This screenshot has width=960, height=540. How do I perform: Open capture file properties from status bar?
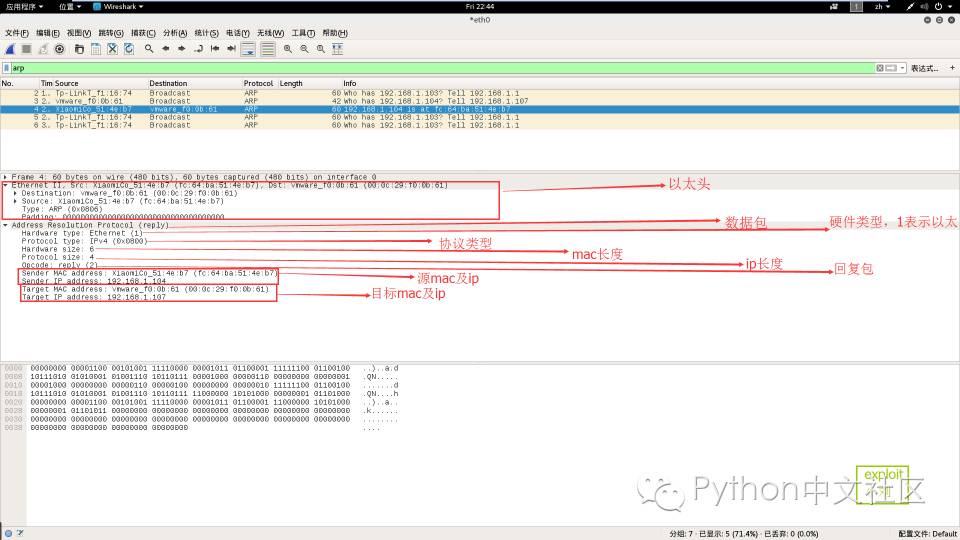coord(20,533)
